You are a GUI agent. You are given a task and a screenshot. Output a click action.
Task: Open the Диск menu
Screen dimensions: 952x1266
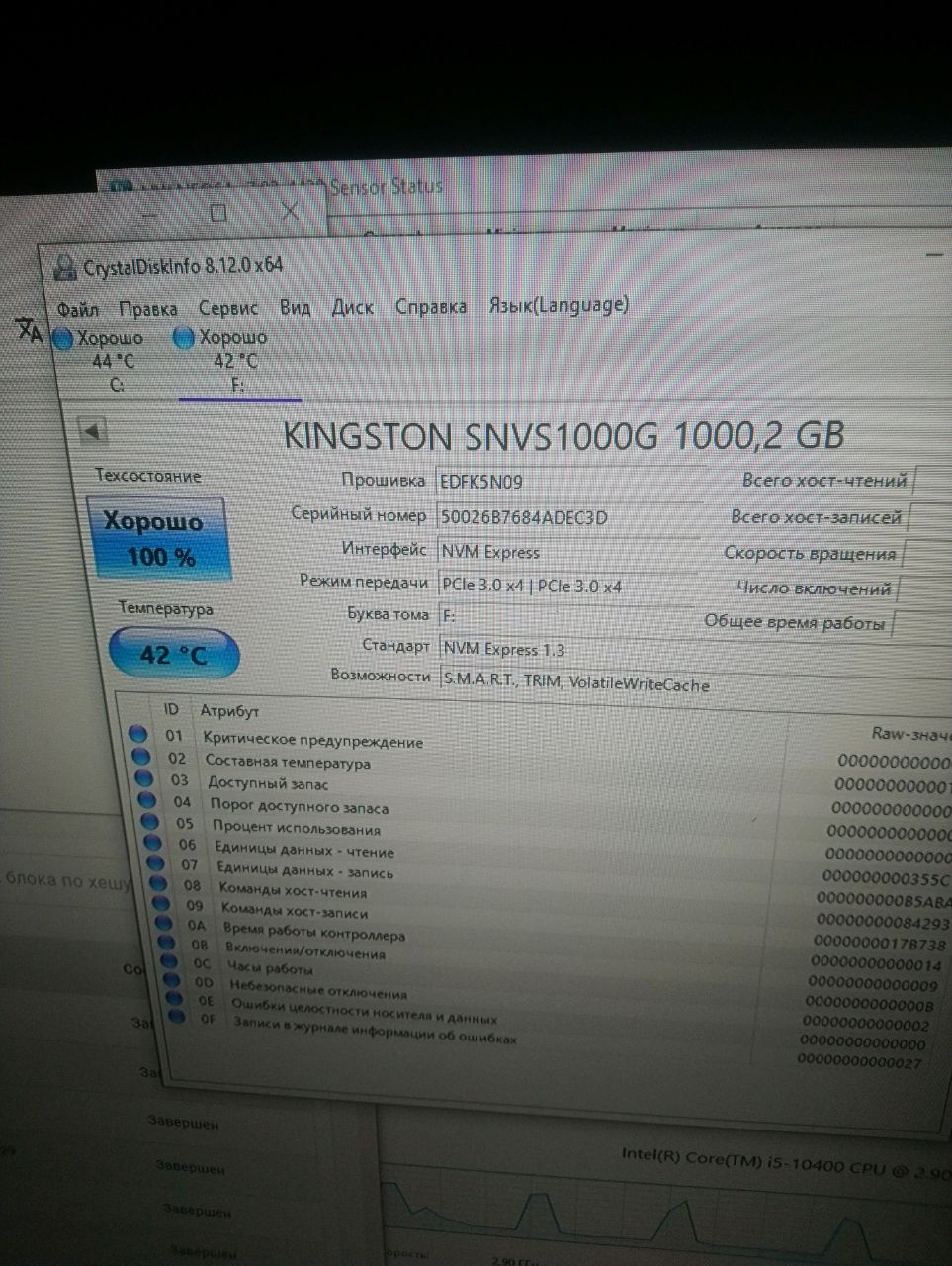coord(352,307)
